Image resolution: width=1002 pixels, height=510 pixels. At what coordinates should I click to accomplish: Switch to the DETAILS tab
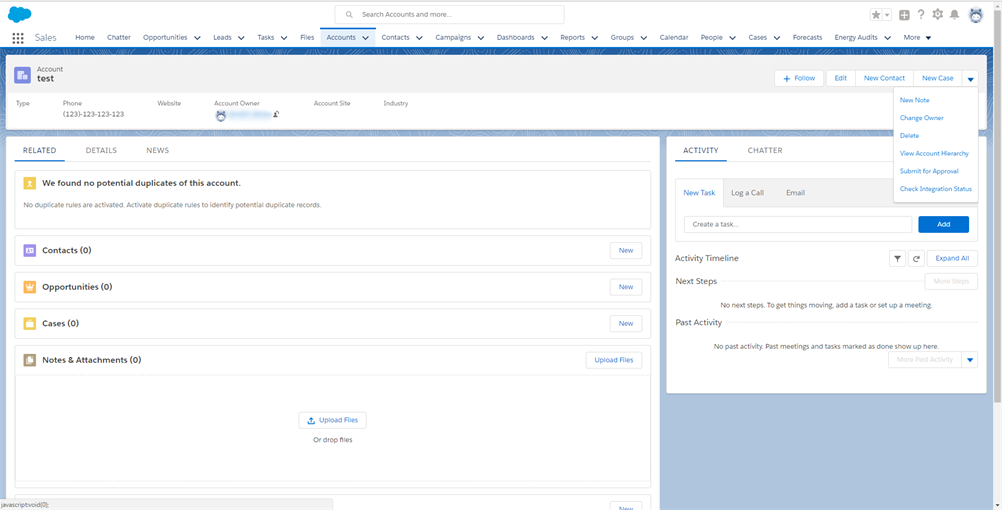pos(101,150)
